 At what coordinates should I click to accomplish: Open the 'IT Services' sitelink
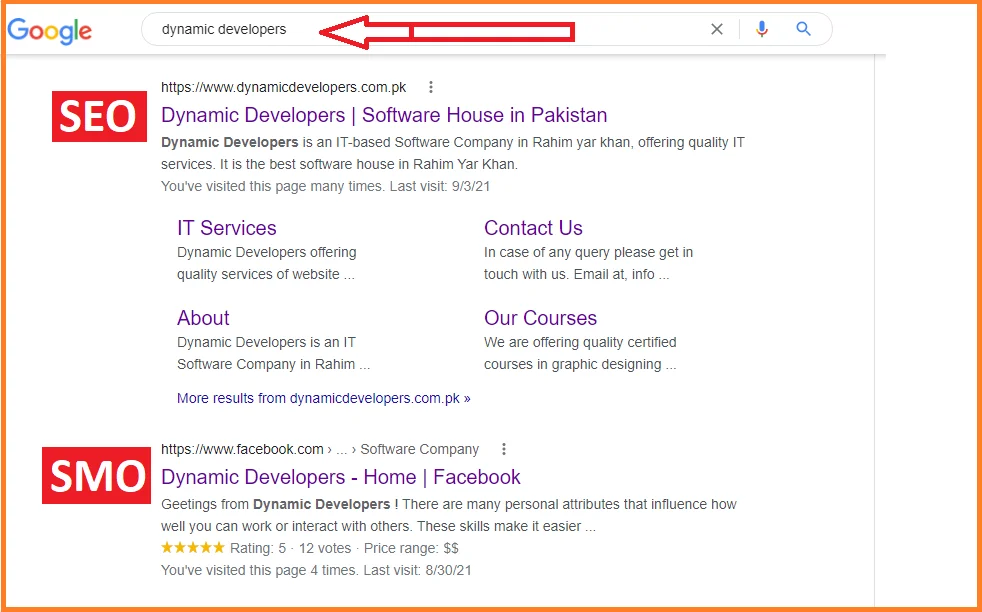click(227, 228)
